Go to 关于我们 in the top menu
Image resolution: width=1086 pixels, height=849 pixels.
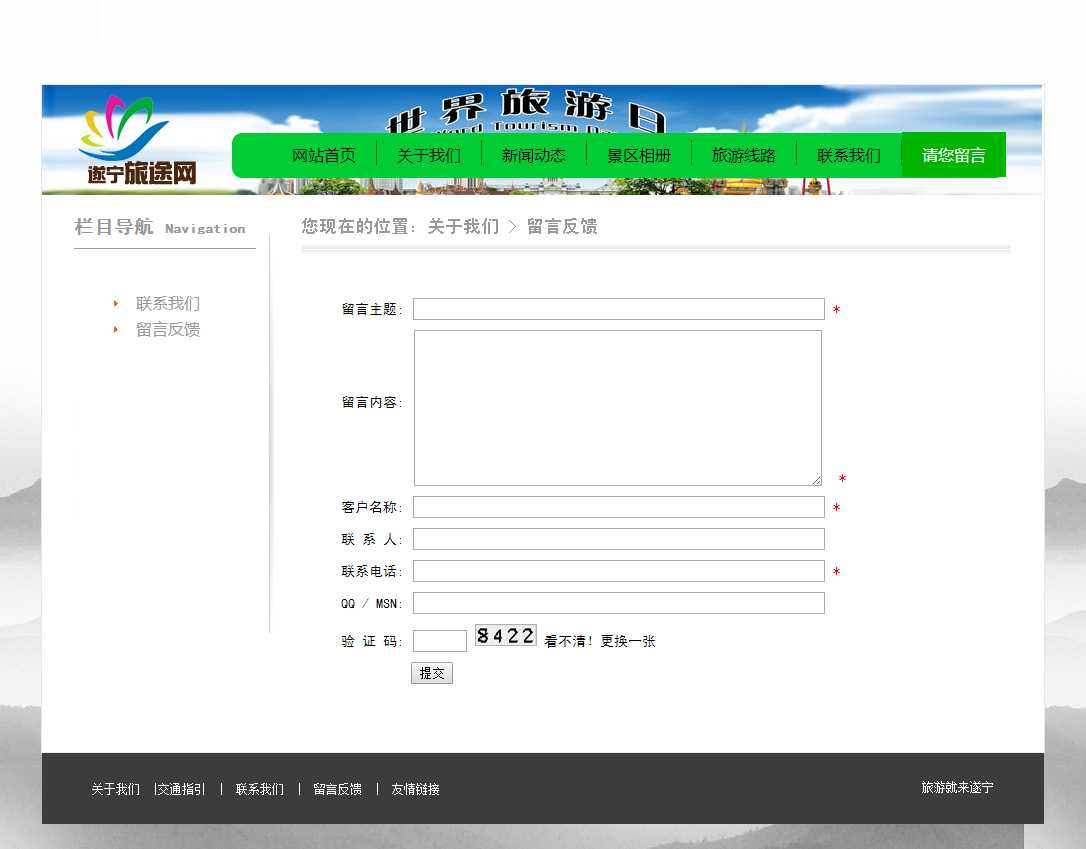point(429,155)
